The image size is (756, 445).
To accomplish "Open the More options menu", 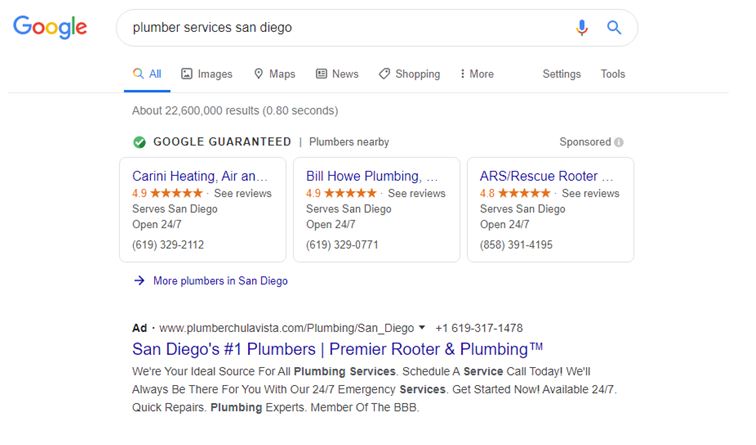I will point(477,74).
